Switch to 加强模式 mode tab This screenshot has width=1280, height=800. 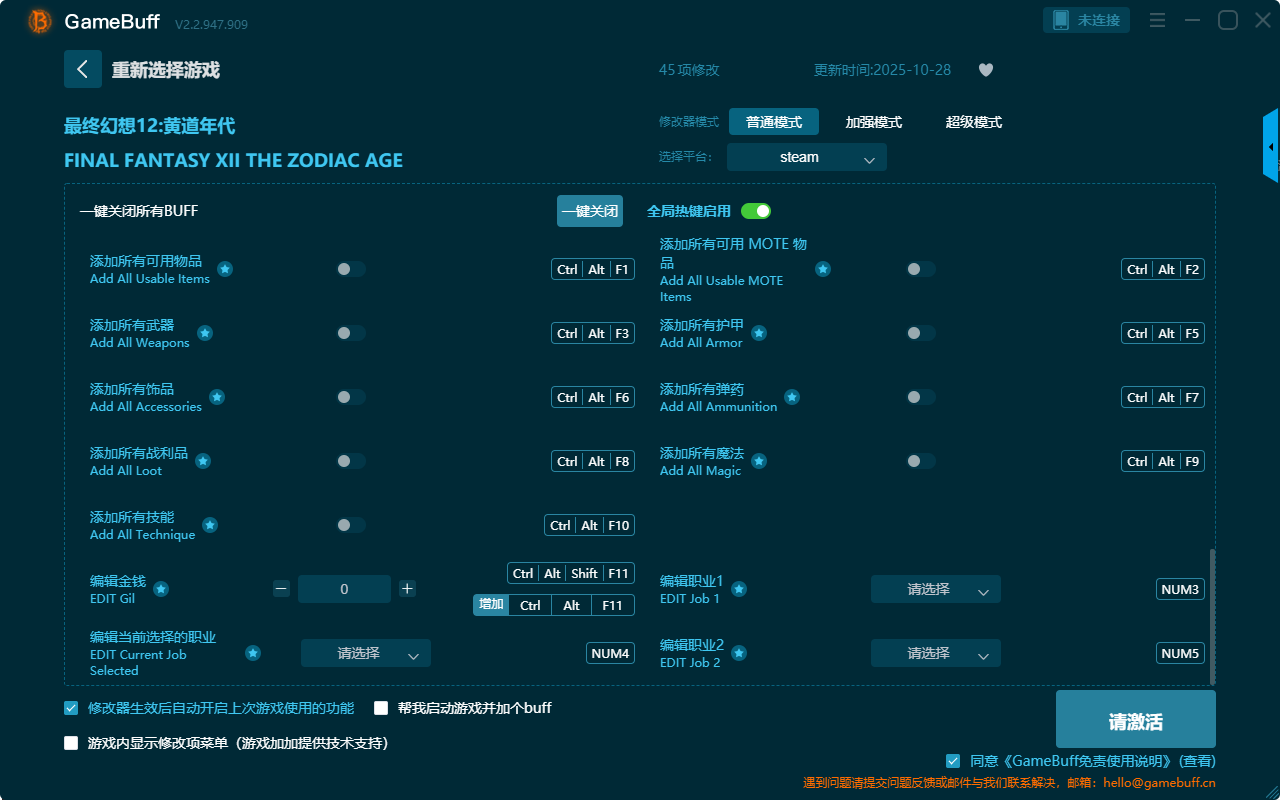pos(873,122)
